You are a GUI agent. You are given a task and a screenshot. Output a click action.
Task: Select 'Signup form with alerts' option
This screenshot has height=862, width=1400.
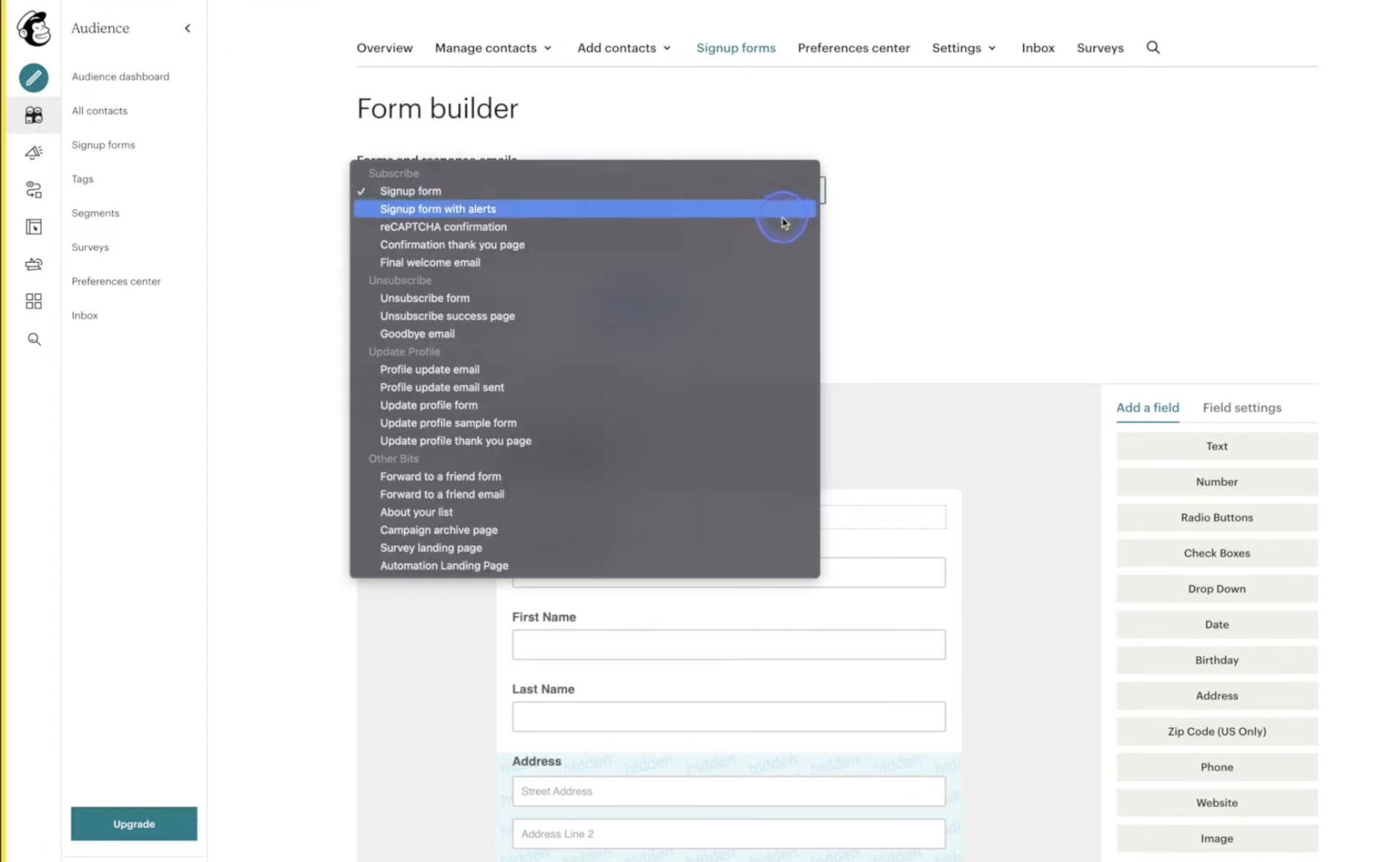point(437,209)
